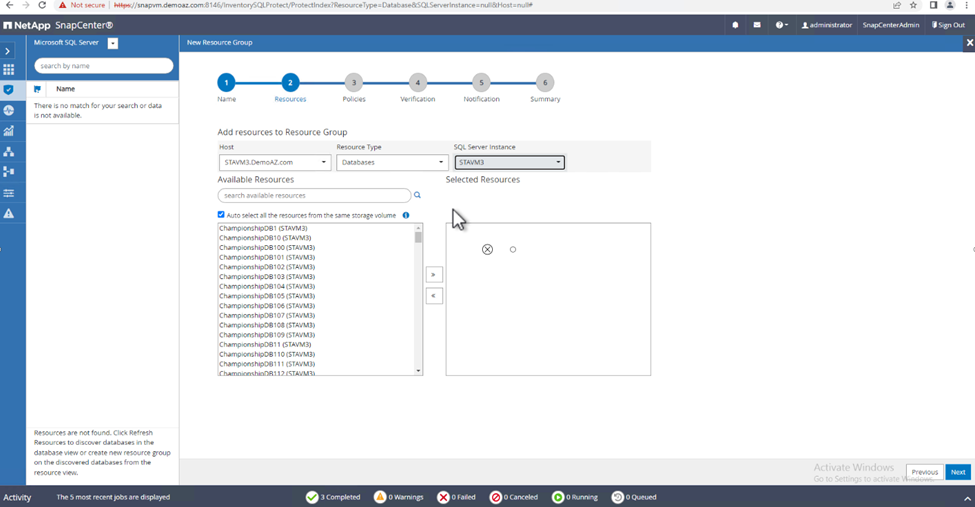Screen dimensions: 975x507
Task: Open the Resource Type Databases dropdown
Action: (x=392, y=162)
